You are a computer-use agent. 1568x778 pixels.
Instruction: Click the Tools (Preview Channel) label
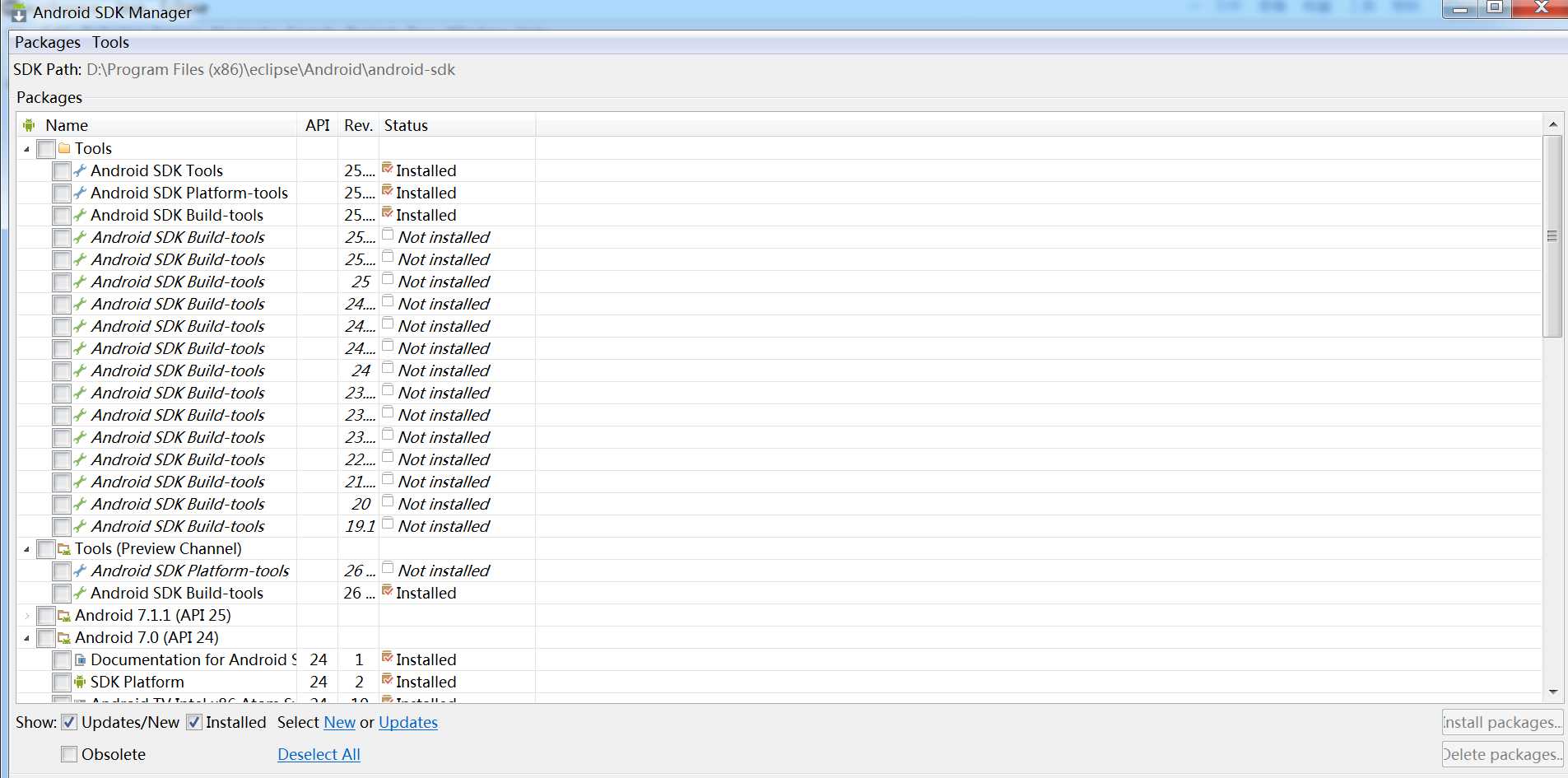pos(158,548)
